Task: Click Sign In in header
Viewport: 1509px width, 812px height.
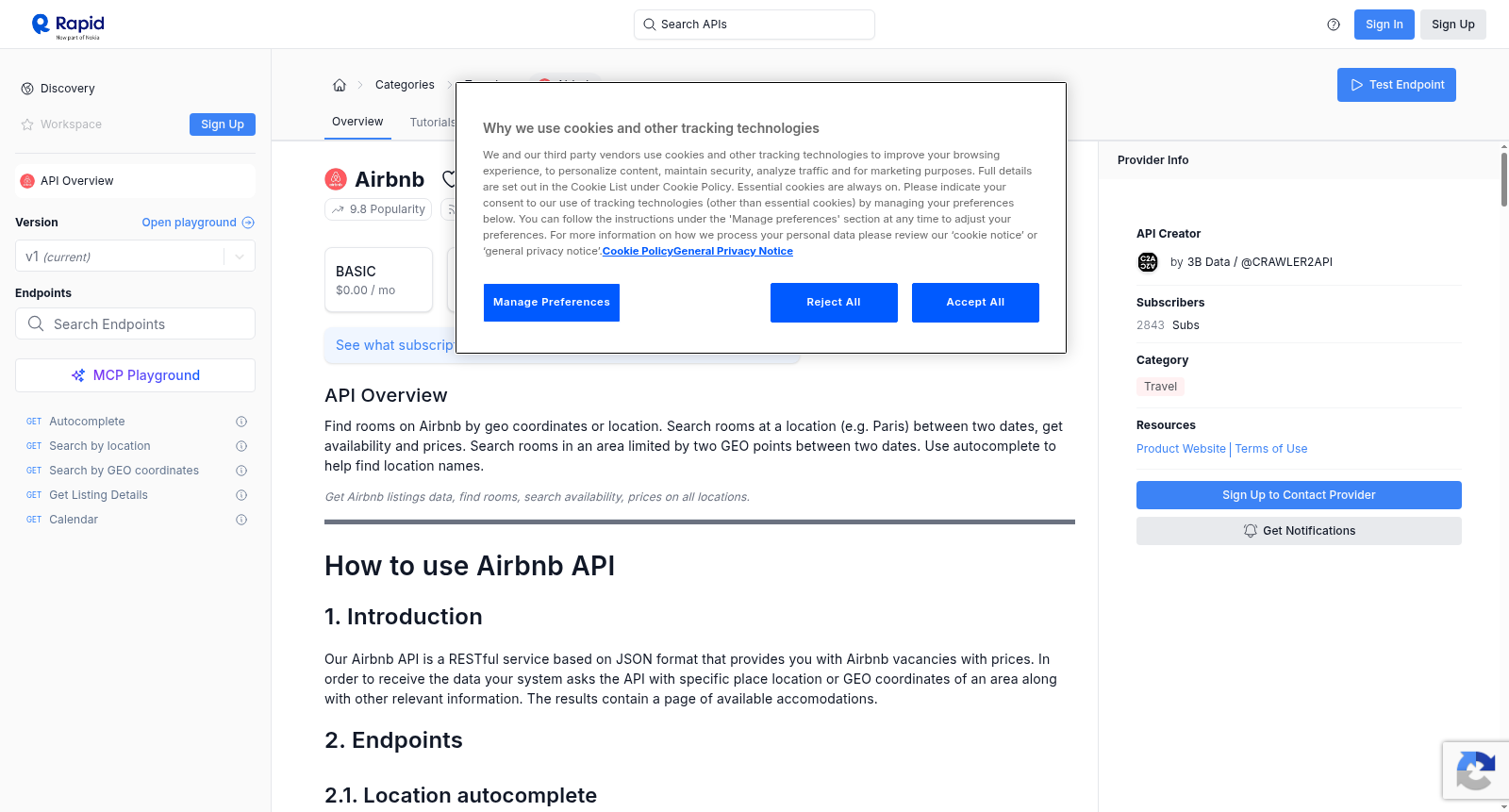Action: click(x=1385, y=25)
